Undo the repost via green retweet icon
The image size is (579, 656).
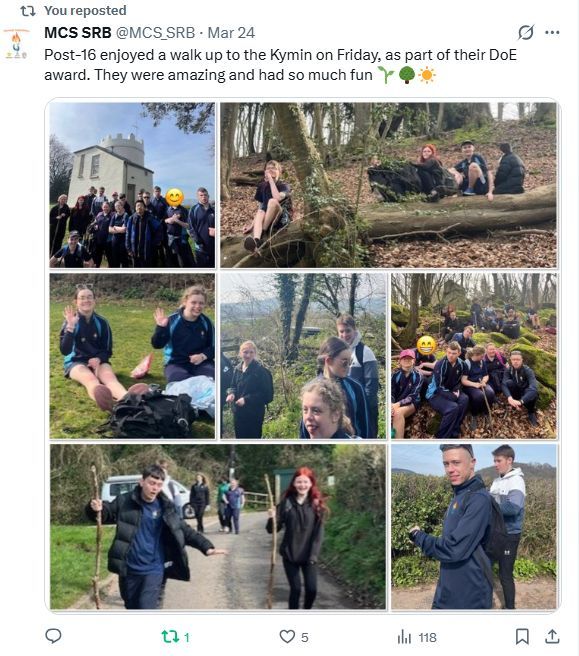coord(170,637)
